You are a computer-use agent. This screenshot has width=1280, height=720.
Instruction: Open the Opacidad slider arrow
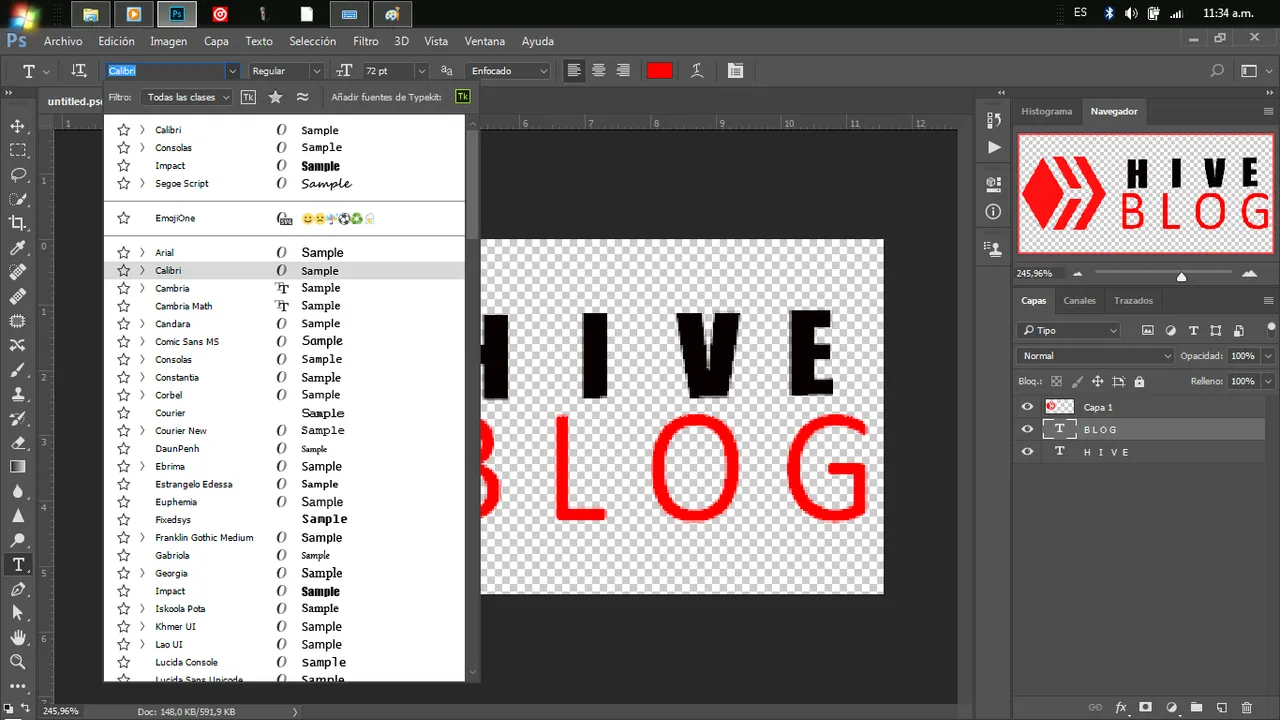coord(1268,355)
